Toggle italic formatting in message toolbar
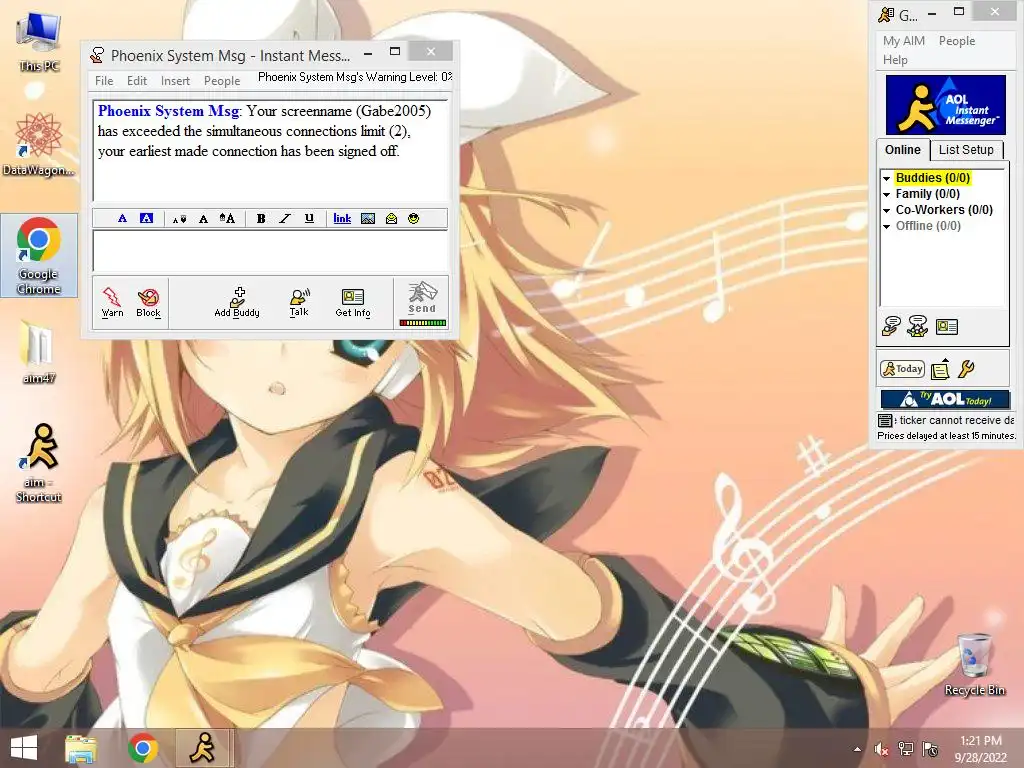The image size is (1024, 768). click(x=285, y=219)
